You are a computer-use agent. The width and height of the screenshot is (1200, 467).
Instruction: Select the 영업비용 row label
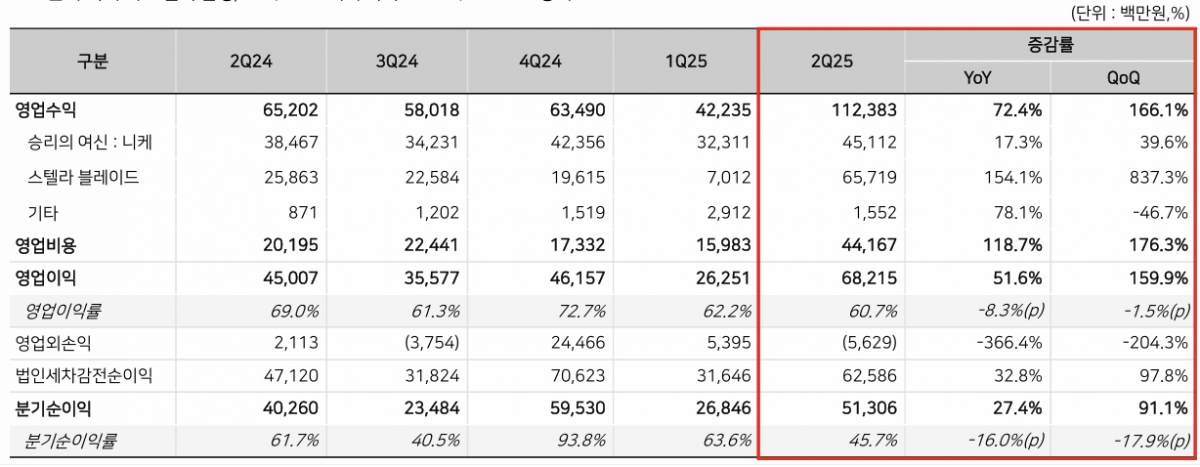click(46, 245)
